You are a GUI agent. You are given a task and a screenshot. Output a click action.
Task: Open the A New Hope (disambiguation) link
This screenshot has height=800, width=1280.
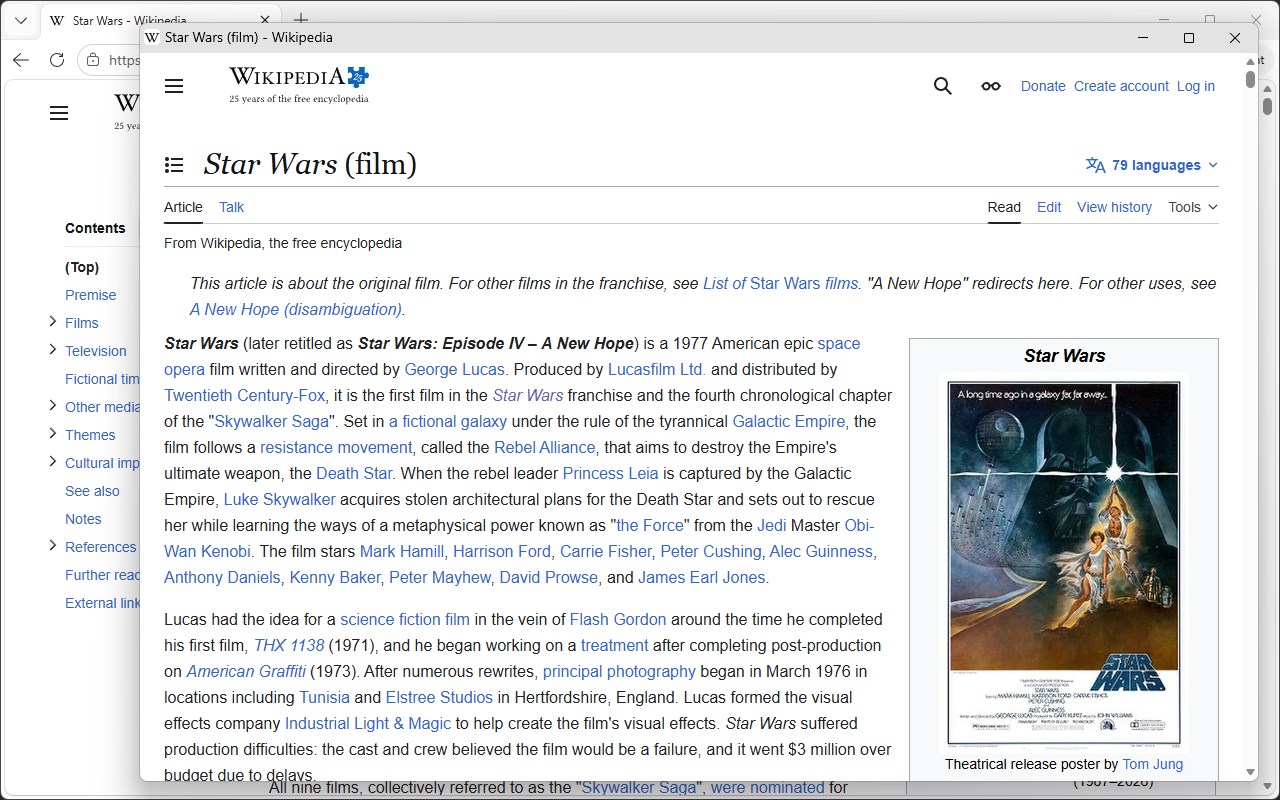[296, 309]
